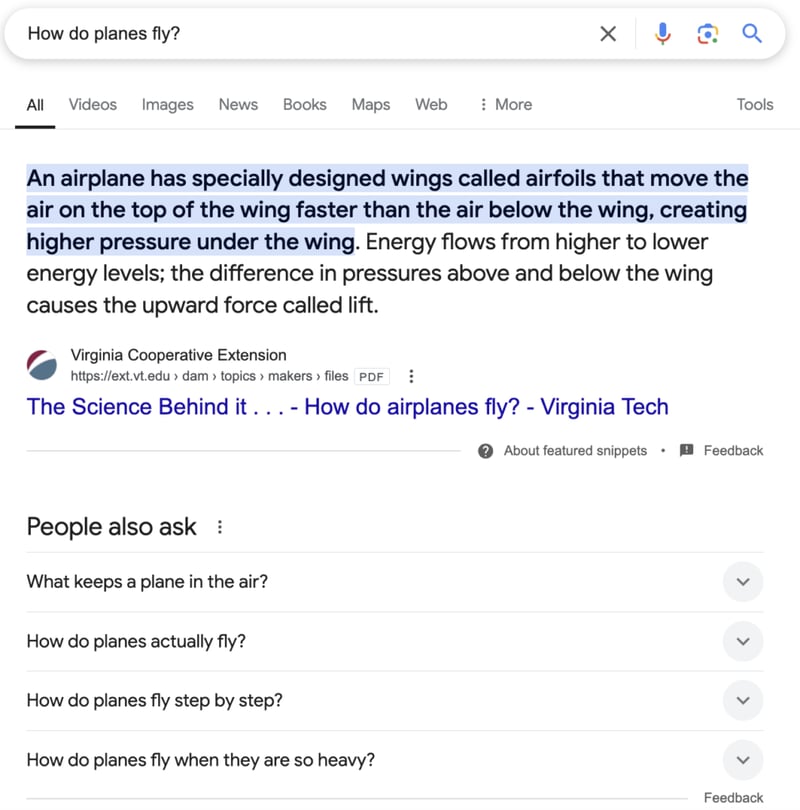This screenshot has width=800, height=810.
Task: Click the 'About featured snippets' link
Action: tap(574, 451)
